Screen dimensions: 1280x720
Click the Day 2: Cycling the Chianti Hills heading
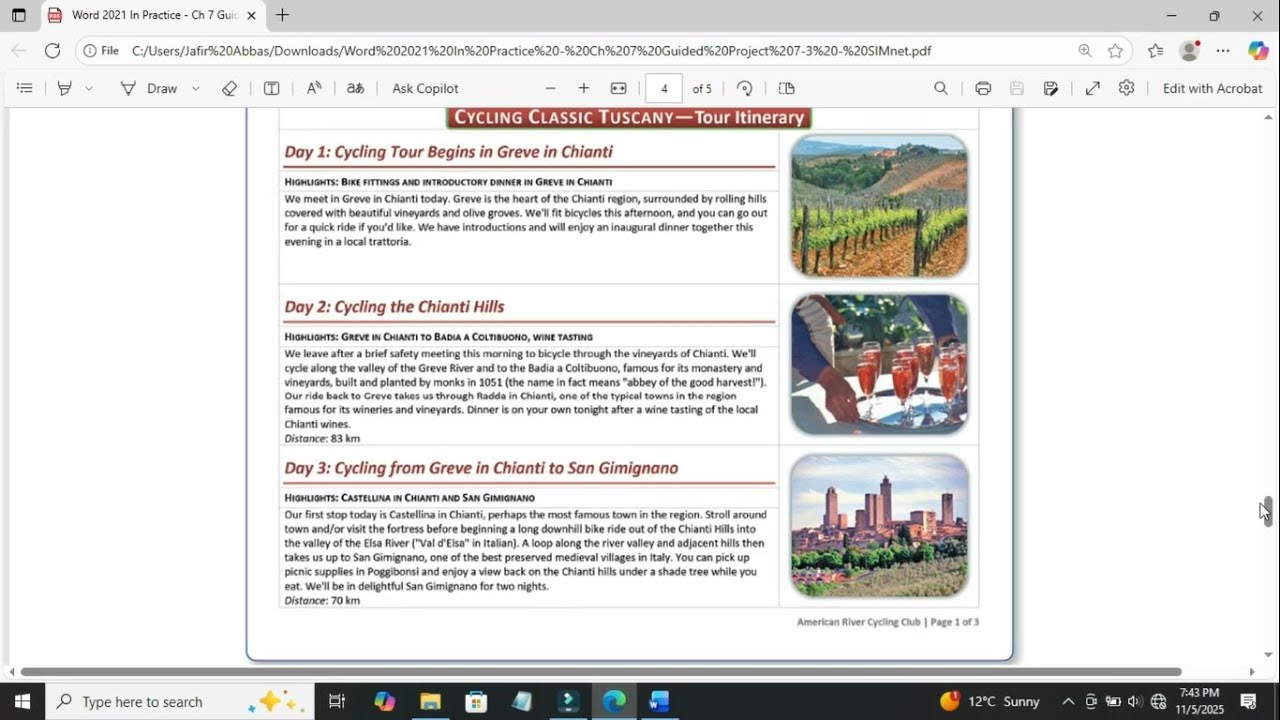point(394,307)
